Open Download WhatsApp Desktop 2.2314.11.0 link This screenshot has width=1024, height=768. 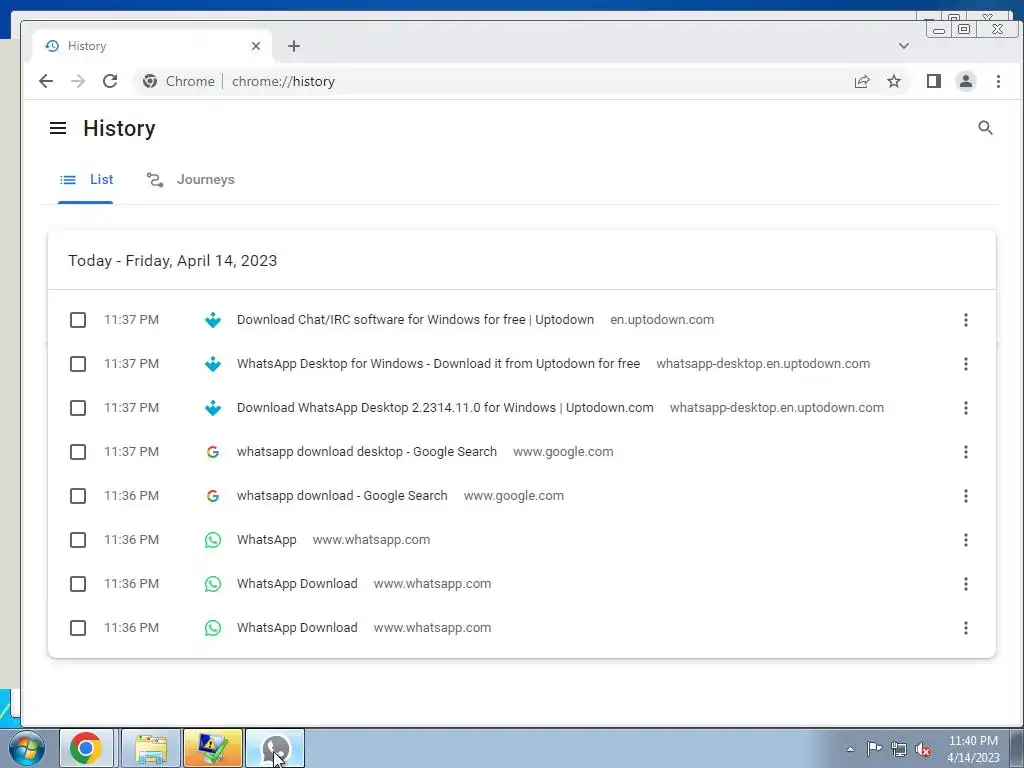[x=445, y=408]
